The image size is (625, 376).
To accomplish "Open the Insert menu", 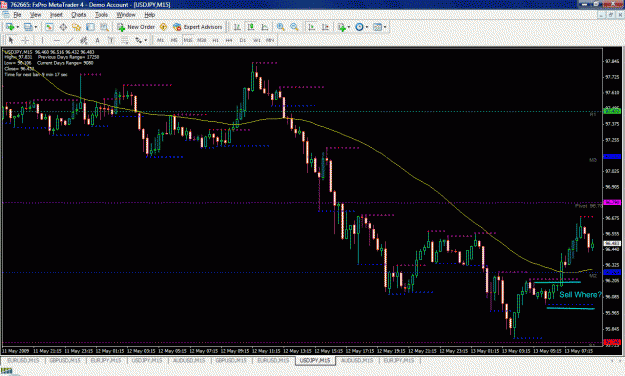I will point(56,15).
